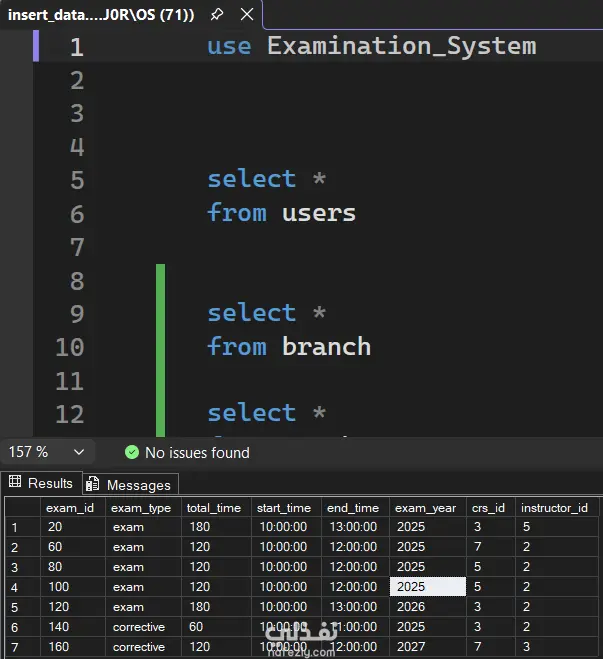Viewport: 603px width, 659px height.
Task: Select row 7 via its row header
Action: [15, 647]
